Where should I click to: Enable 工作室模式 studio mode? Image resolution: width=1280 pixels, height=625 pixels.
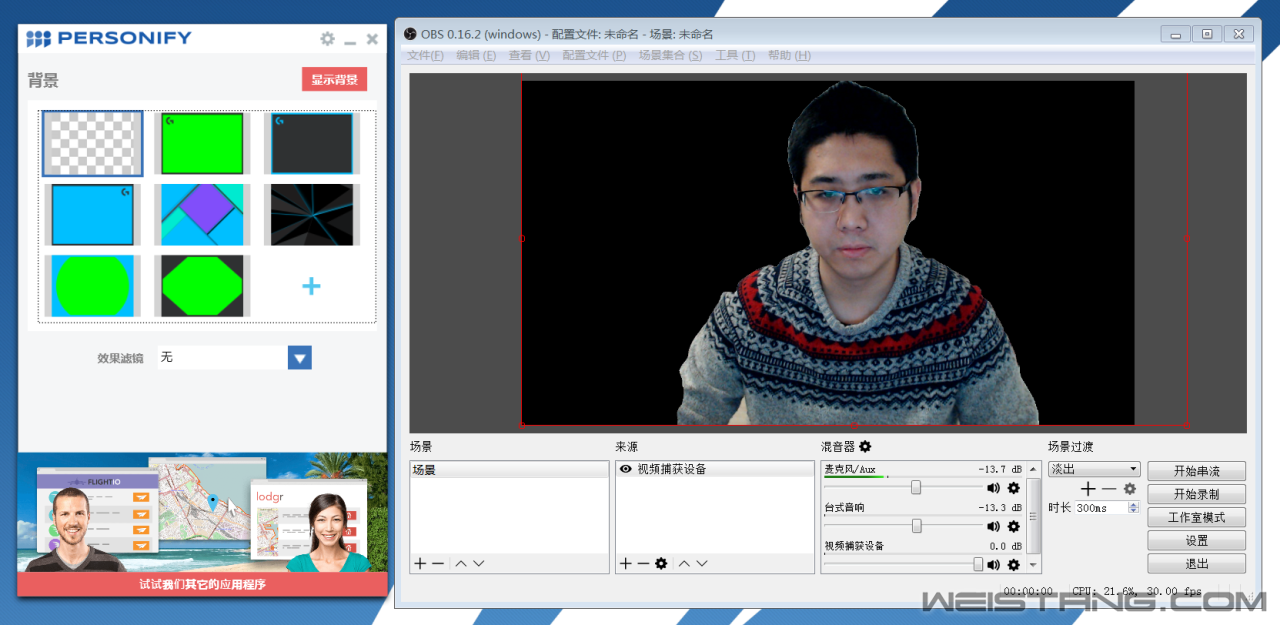click(1196, 517)
